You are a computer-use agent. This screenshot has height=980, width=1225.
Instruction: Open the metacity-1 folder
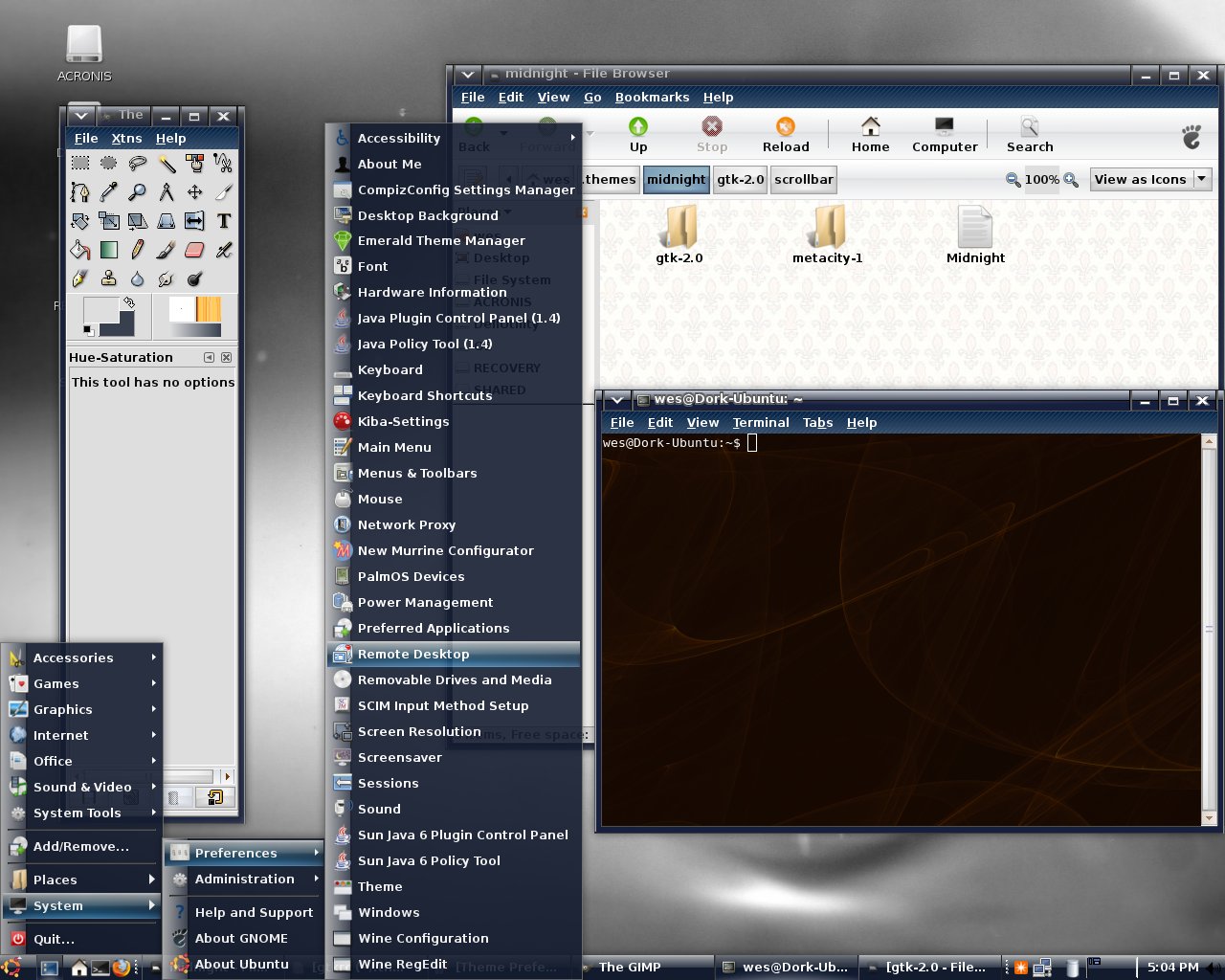pos(828,234)
